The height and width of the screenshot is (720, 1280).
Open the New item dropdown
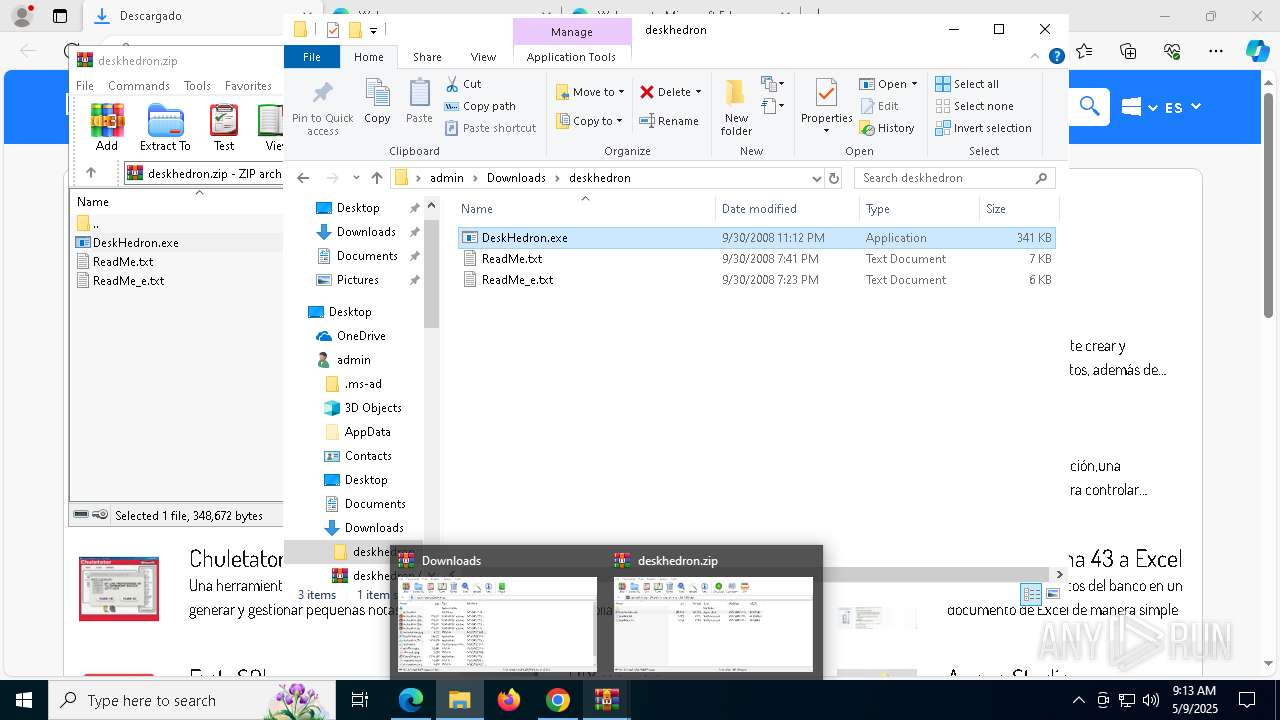point(773,84)
